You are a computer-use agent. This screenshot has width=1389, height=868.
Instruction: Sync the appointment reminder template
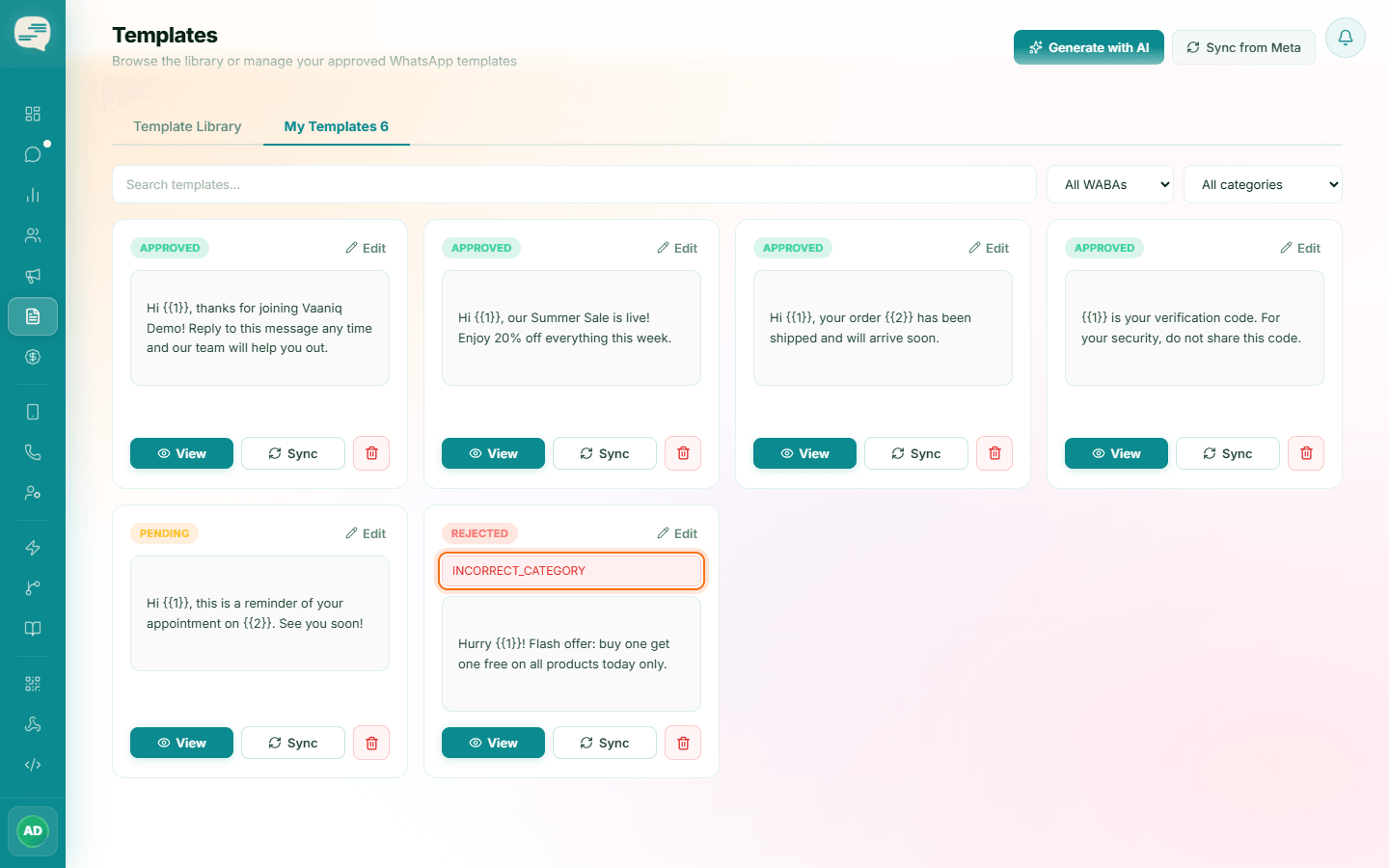click(293, 743)
